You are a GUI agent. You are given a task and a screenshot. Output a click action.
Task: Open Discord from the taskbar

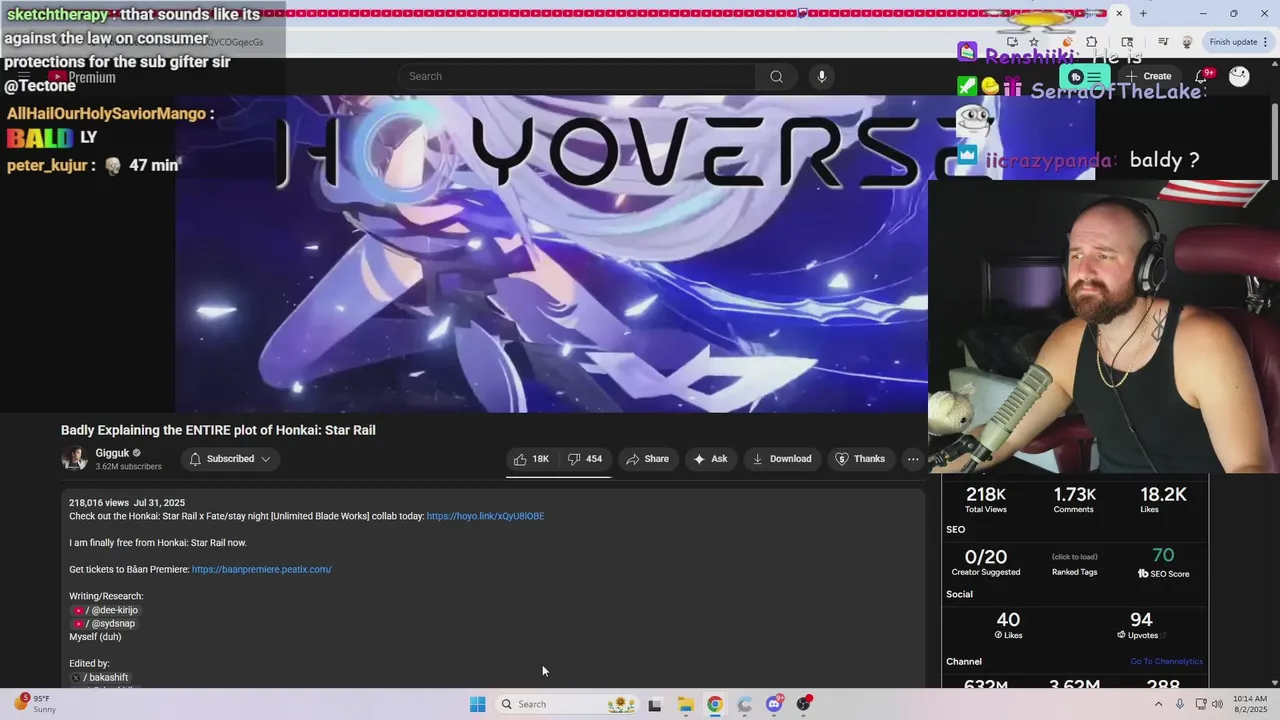774,704
